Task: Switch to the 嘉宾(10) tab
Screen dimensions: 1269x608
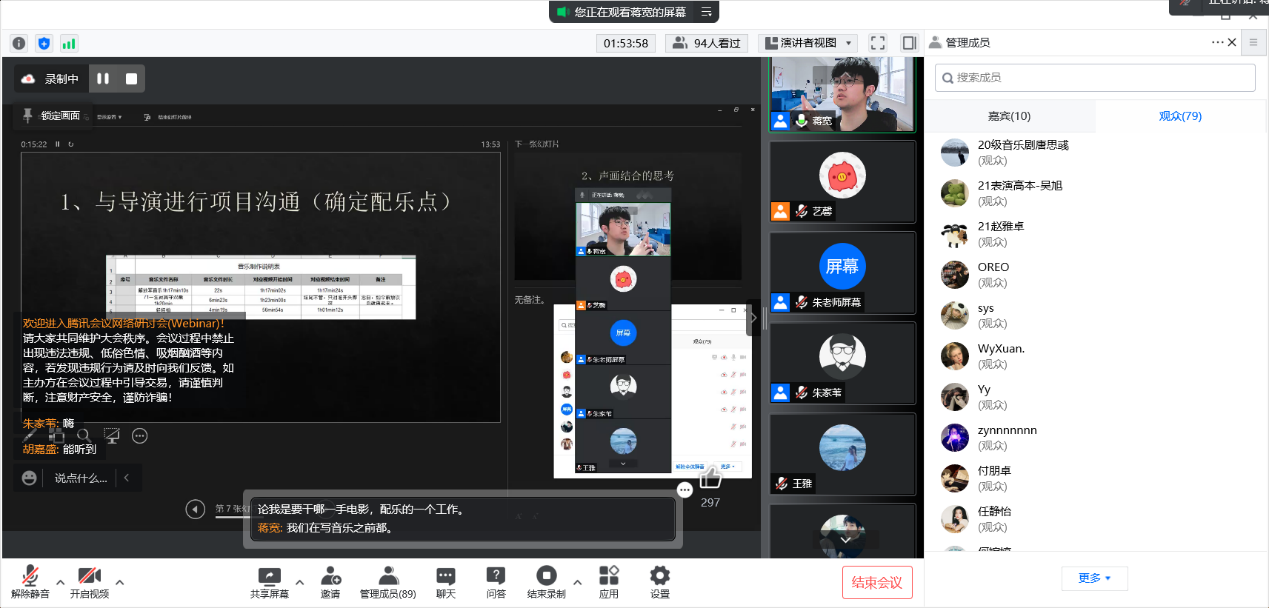Action: click(1009, 116)
